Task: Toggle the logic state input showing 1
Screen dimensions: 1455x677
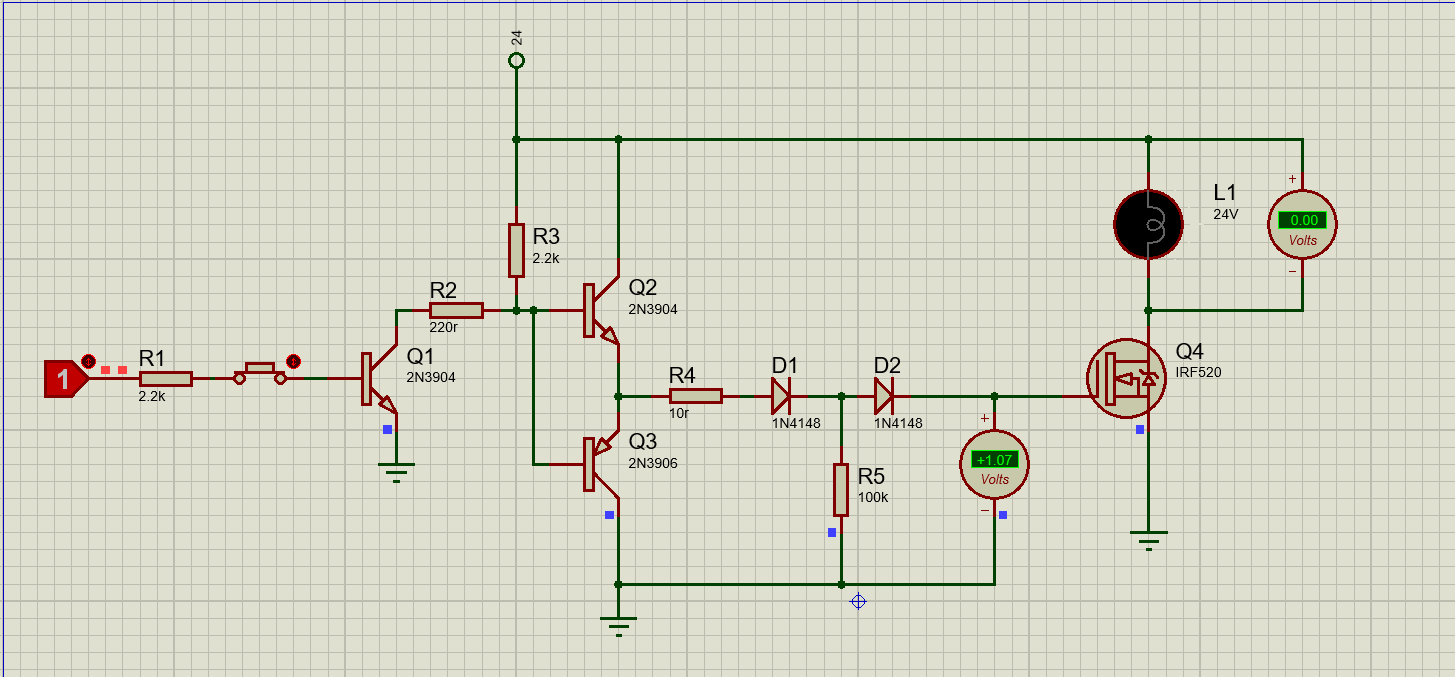Action: click(64, 379)
